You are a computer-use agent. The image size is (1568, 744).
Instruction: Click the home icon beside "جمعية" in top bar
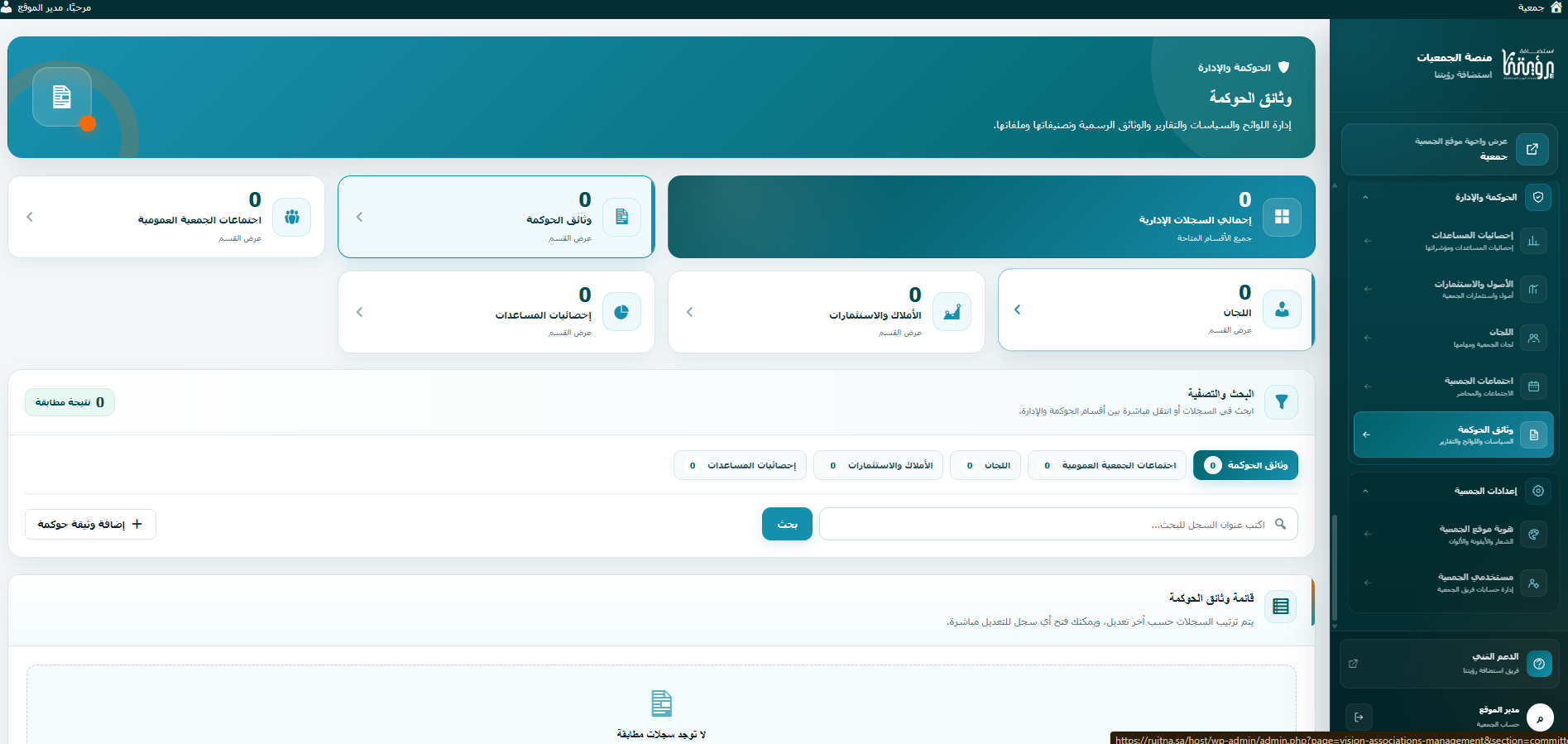pos(1556,7)
